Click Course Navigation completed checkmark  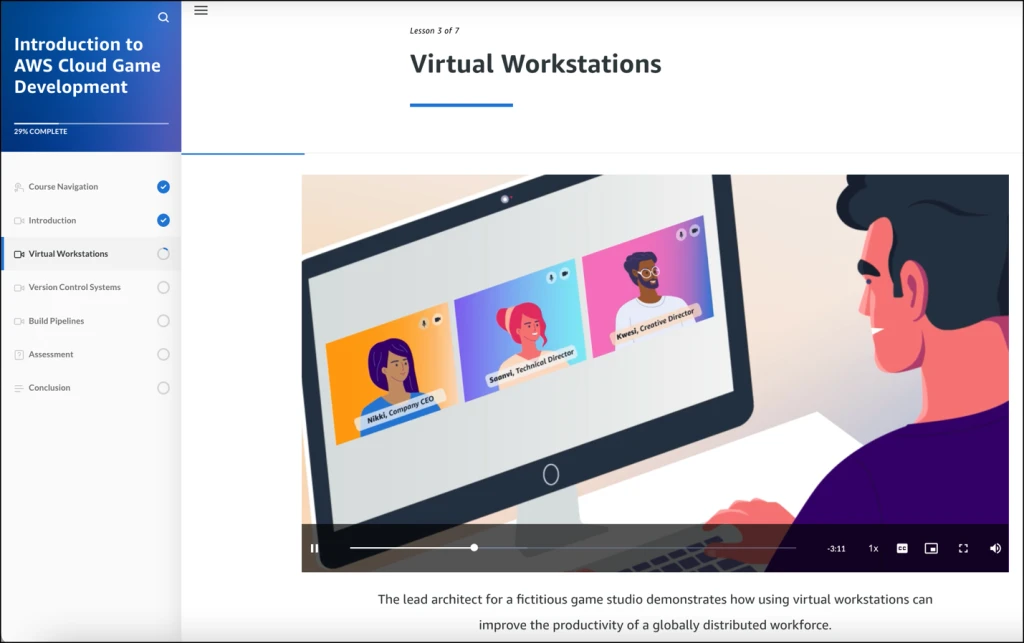163,187
